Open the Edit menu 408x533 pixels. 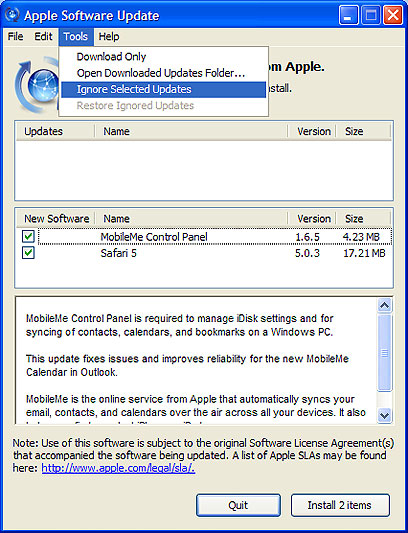(x=43, y=37)
